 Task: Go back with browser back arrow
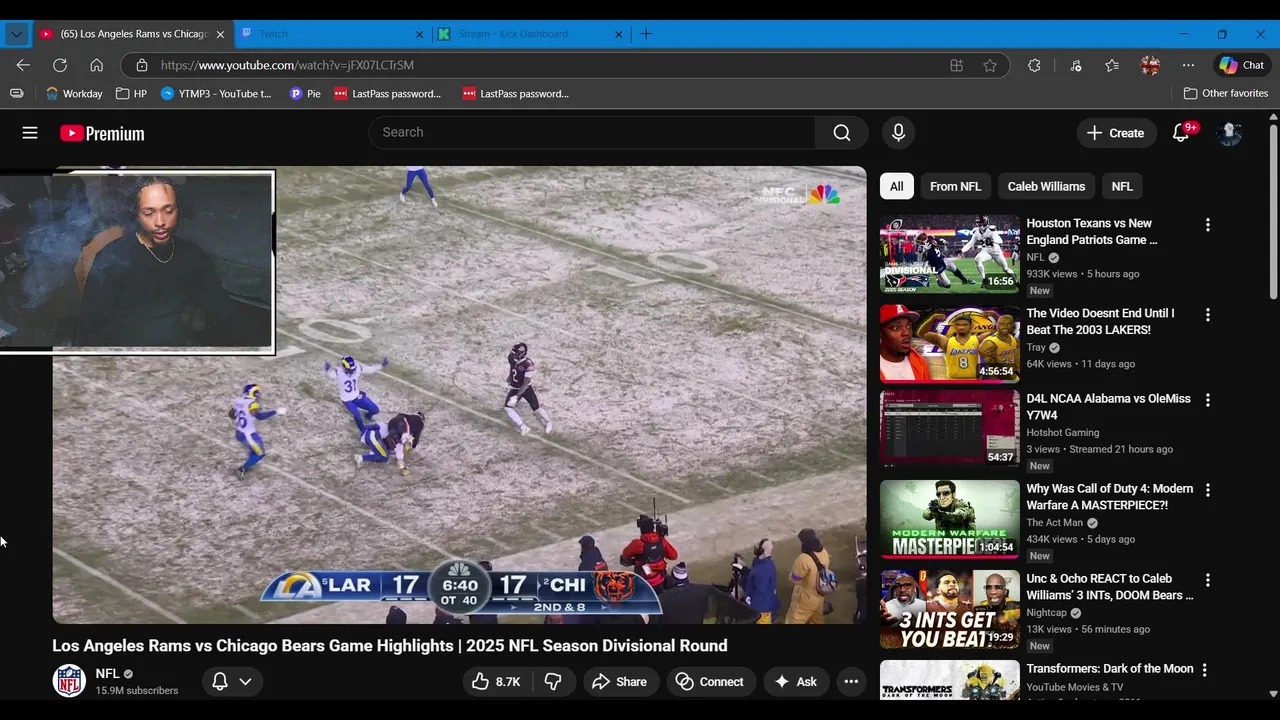point(23,65)
